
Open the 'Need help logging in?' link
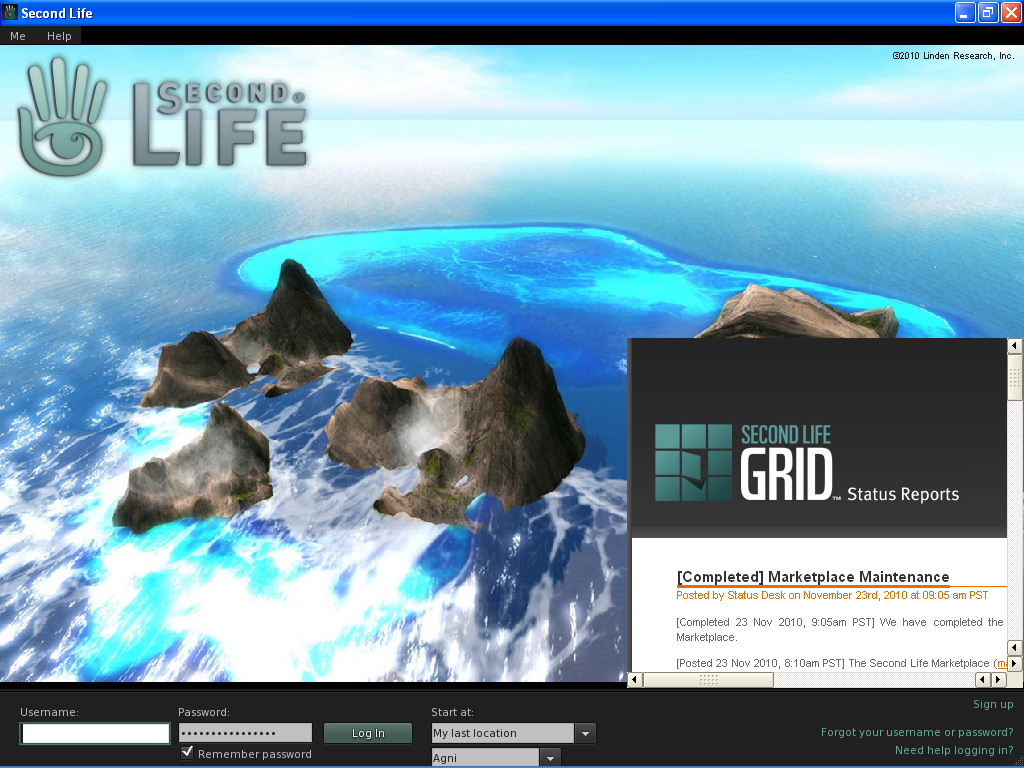tap(953, 750)
